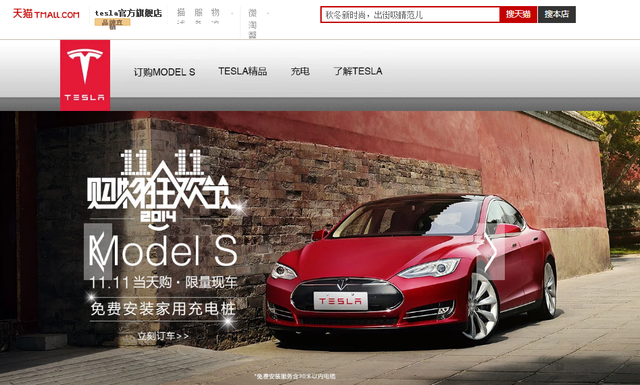The height and width of the screenshot is (385, 640).
Task: Click the 描 description rating indicator
Action: coord(181,16)
